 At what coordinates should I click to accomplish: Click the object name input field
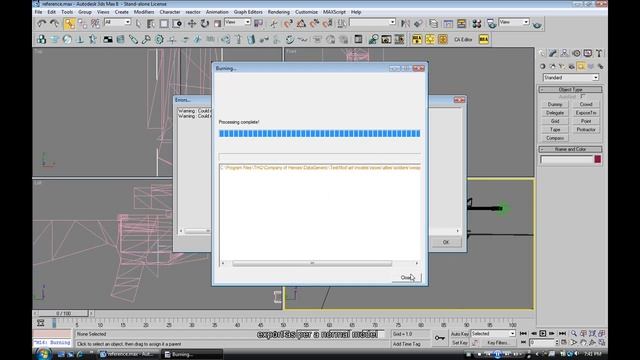pyautogui.click(x=567, y=159)
